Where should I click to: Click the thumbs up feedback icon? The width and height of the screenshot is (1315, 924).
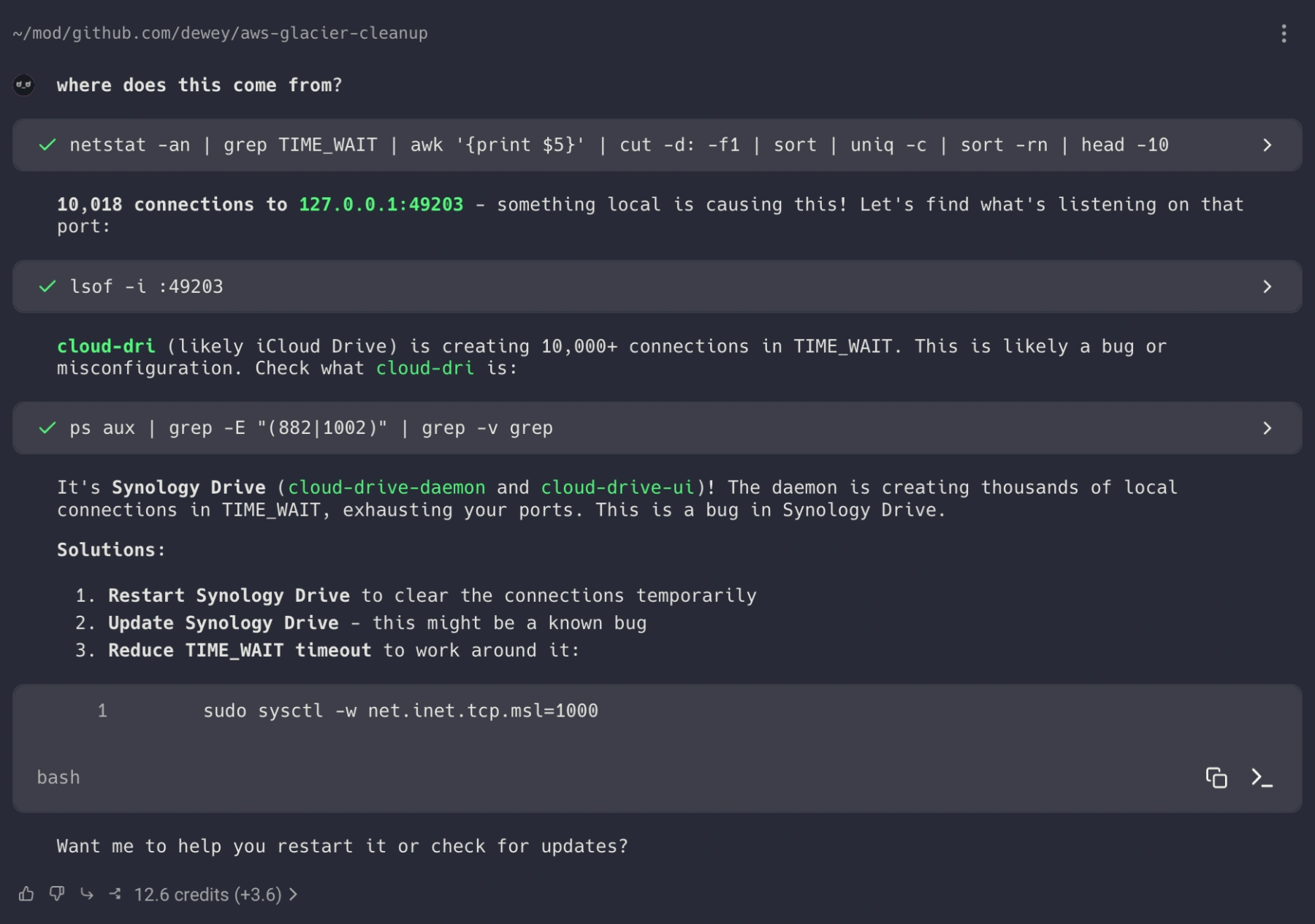click(26, 894)
